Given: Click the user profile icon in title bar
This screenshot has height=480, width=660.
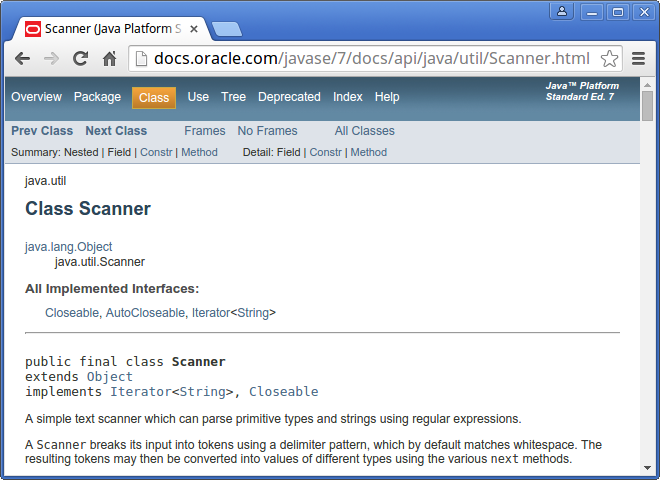Looking at the screenshot, I should click(x=562, y=11).
